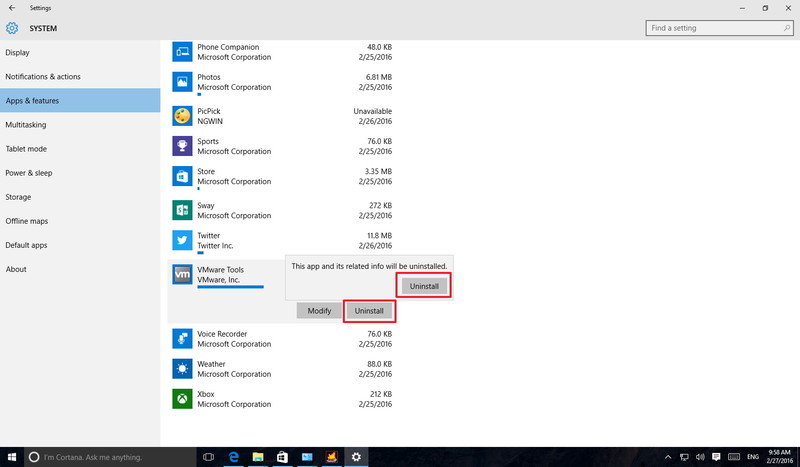The height and width of the screenshot is (467, 800).
Task: Switch to Default apps section
Action: coord(27,245)
